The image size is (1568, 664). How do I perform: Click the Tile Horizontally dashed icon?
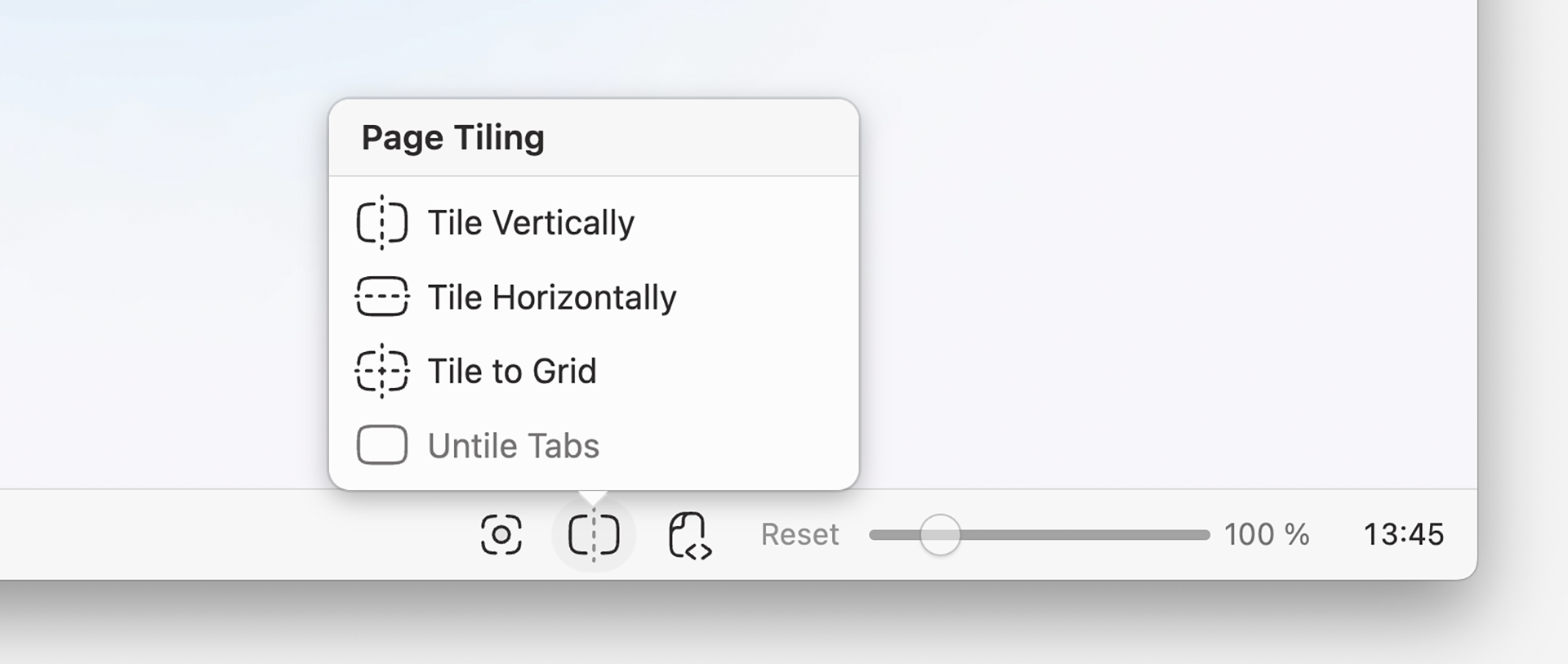[x=382, y=296]
